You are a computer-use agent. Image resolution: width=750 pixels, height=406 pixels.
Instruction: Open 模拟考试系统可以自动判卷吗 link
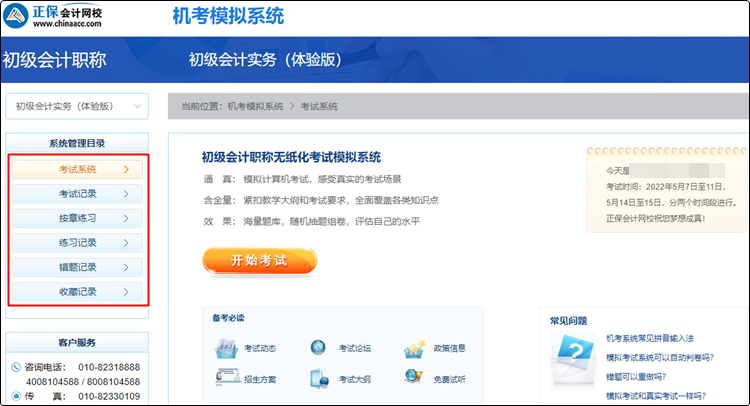pyautogui.click(x=660, y=357)
